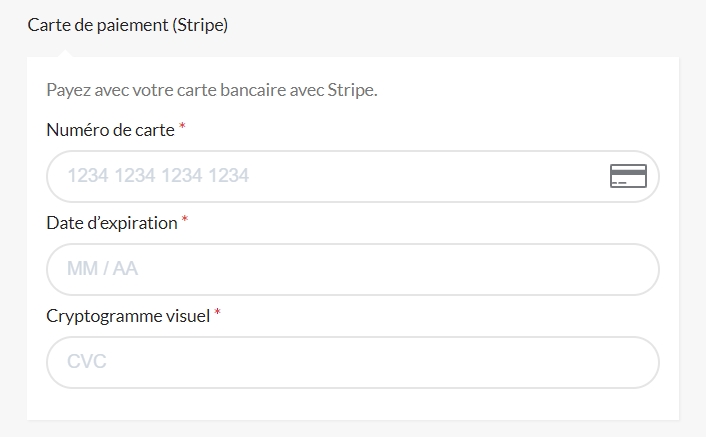Click the CVC placeholder text
The width and height of the screenshot is (706, 437).
86,361
